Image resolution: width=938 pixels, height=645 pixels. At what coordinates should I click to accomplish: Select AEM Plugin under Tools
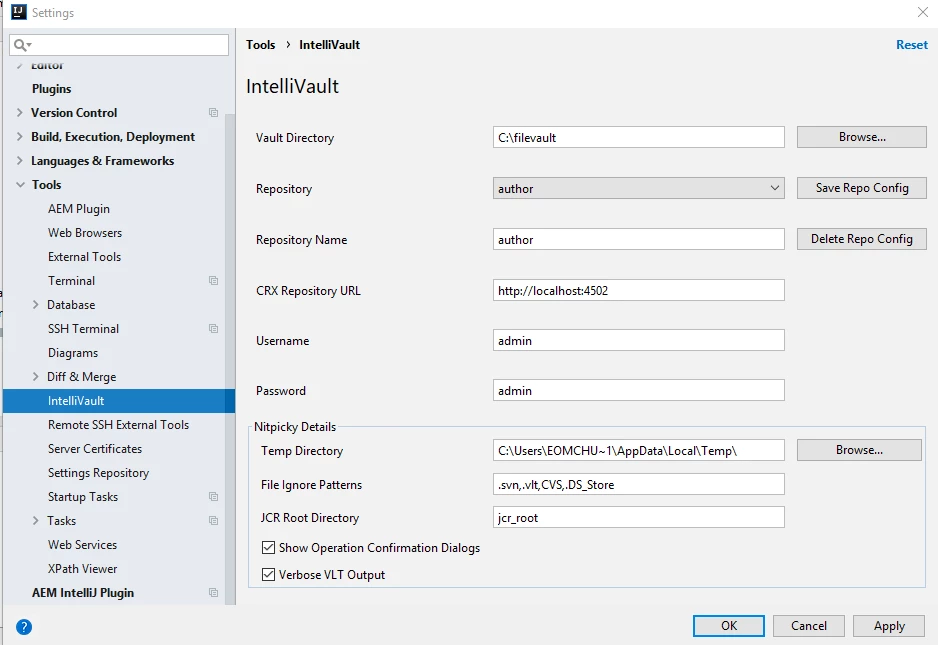coord(79,209)
